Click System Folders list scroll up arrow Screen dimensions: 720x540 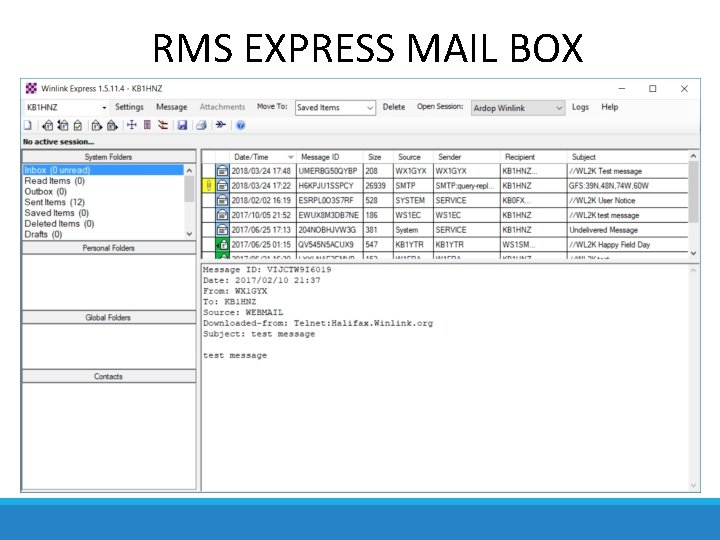(189, 170)
